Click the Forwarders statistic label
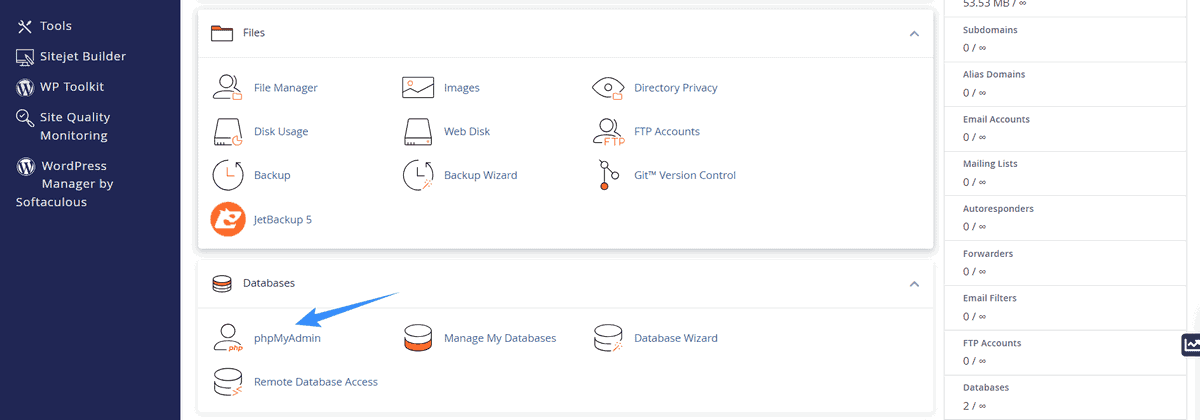Viewport: 1200px width, 420px height. [988, 254]
